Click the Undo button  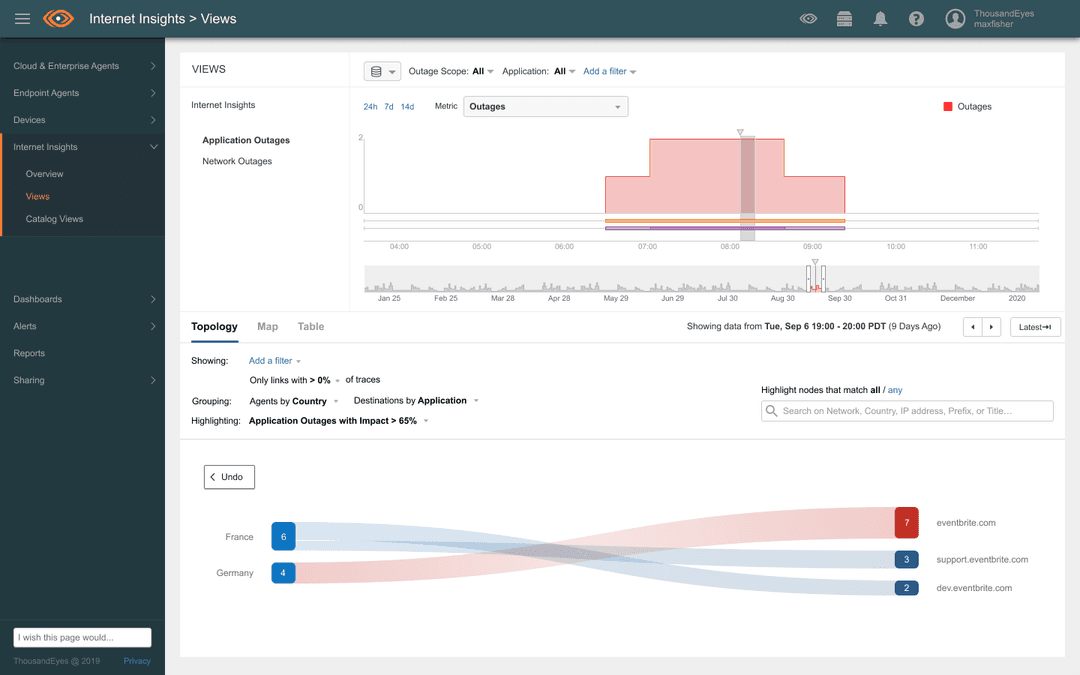[229, 477]
